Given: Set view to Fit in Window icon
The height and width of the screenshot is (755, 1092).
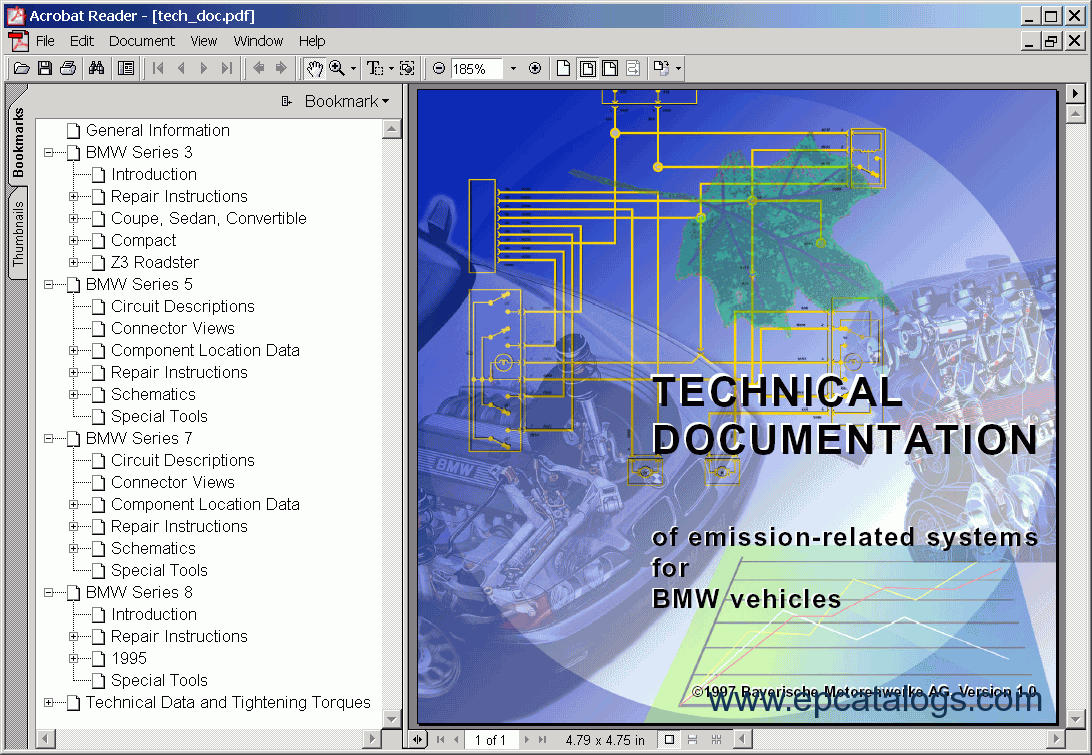Looking at the screenshot, I should (x=587, y=68).
